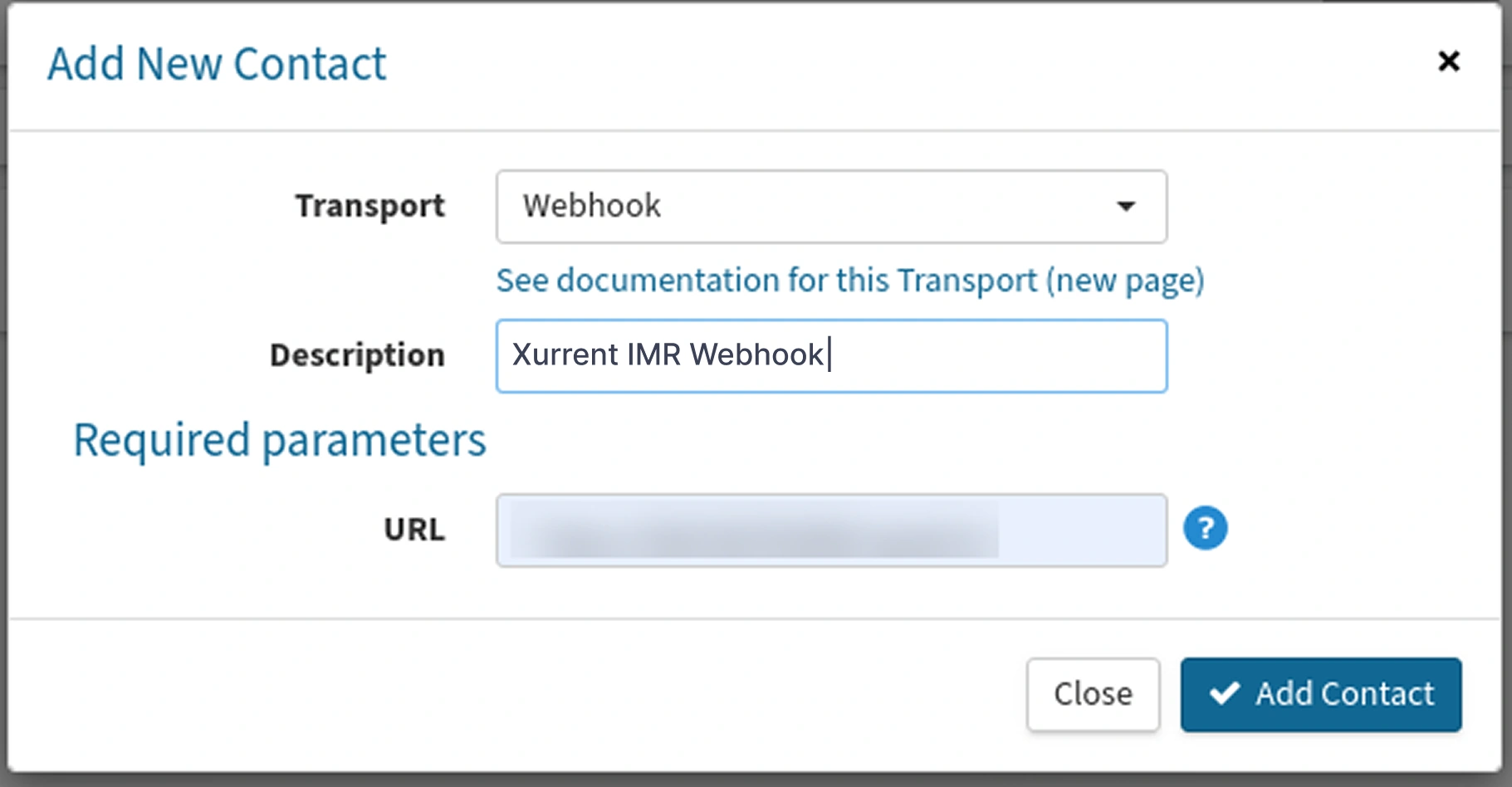Click the word Webhook in Description field
Screen dimensions: 1512x787
tap(756, 354)
